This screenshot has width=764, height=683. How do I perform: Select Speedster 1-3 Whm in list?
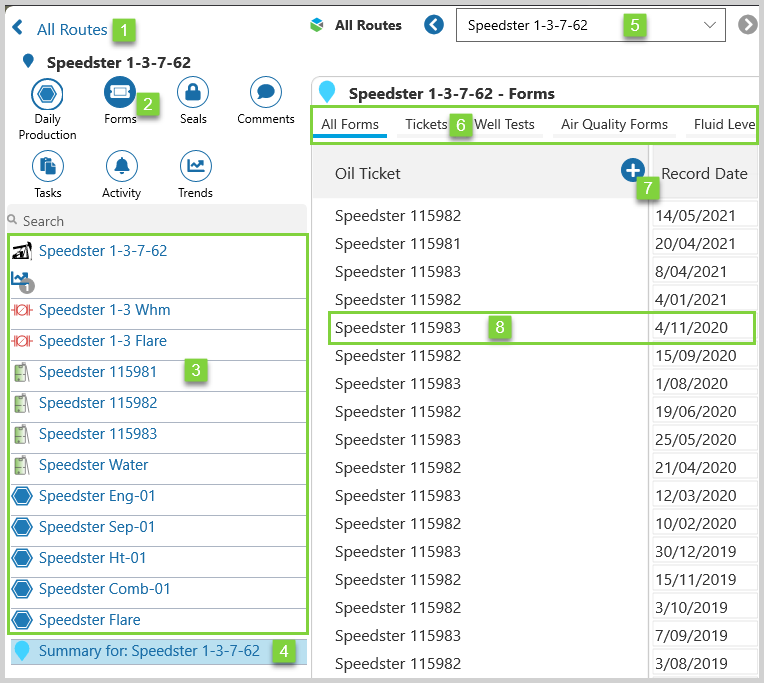104,310
